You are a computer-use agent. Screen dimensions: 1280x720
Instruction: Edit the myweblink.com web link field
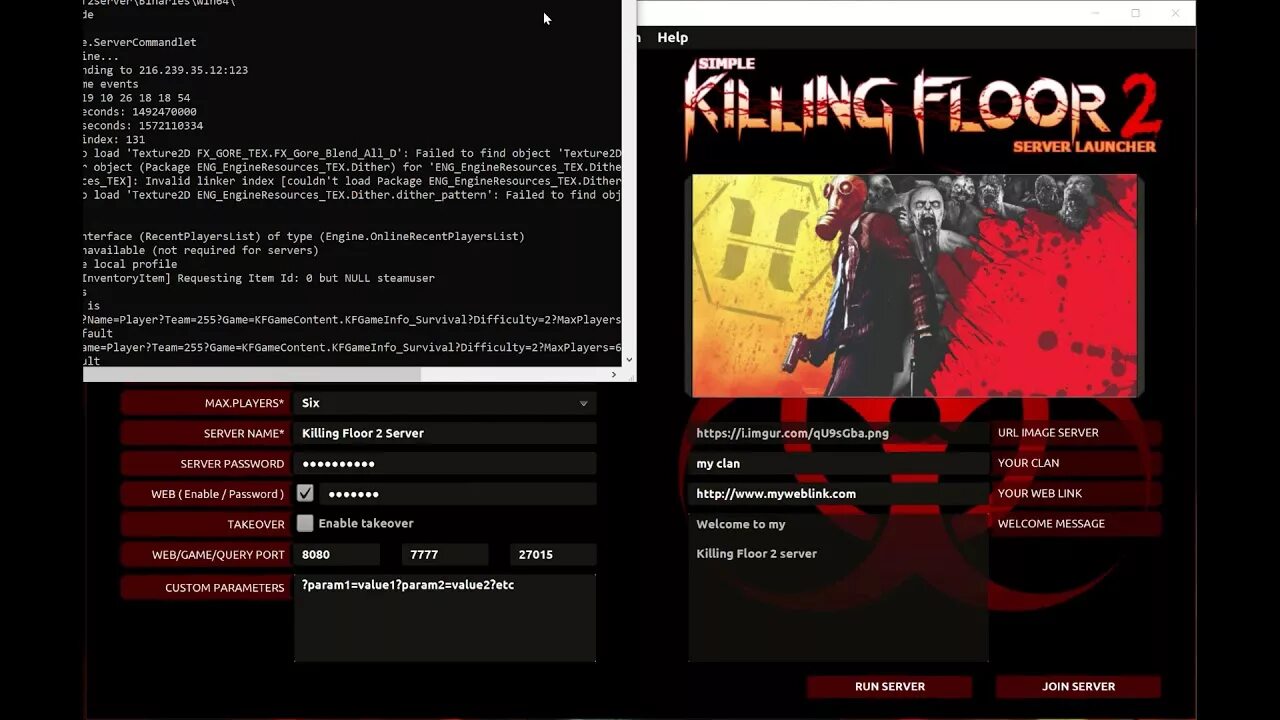[838, 494]
